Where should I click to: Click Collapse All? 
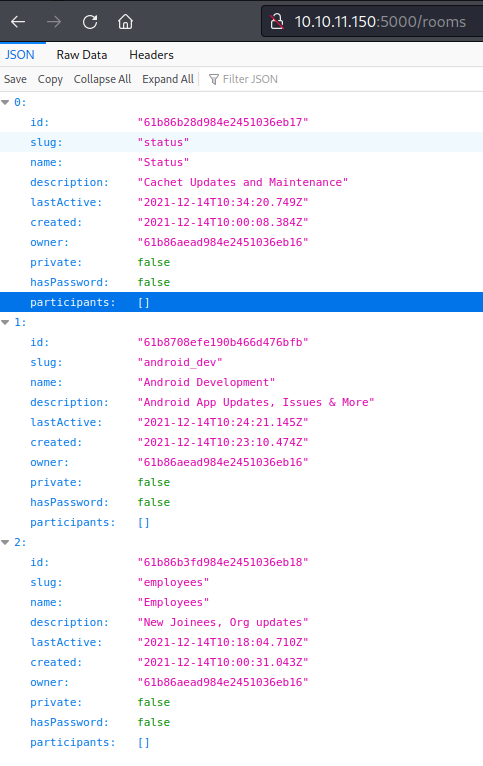coord(103,79)
